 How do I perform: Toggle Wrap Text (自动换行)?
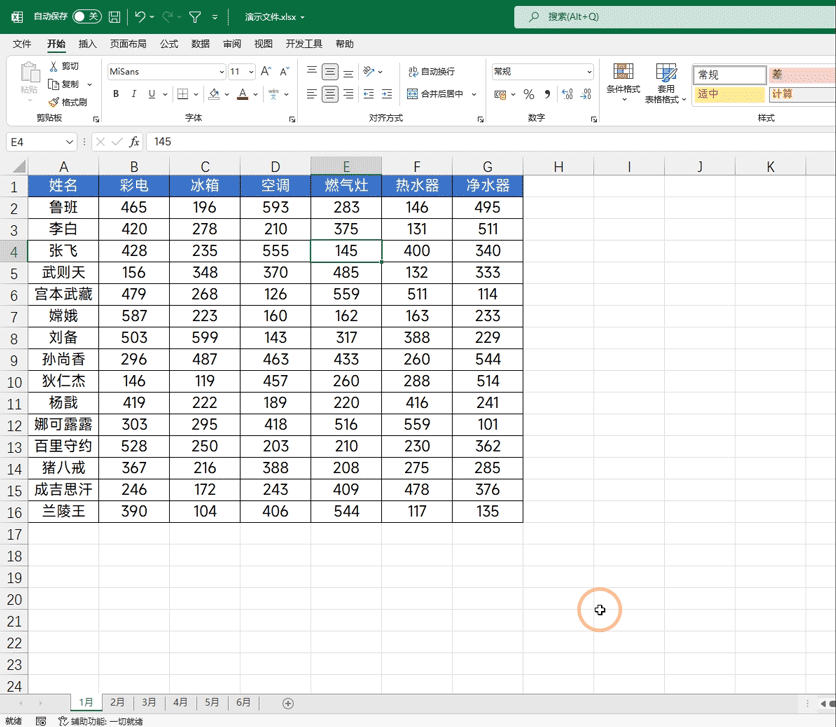(431, 71)
